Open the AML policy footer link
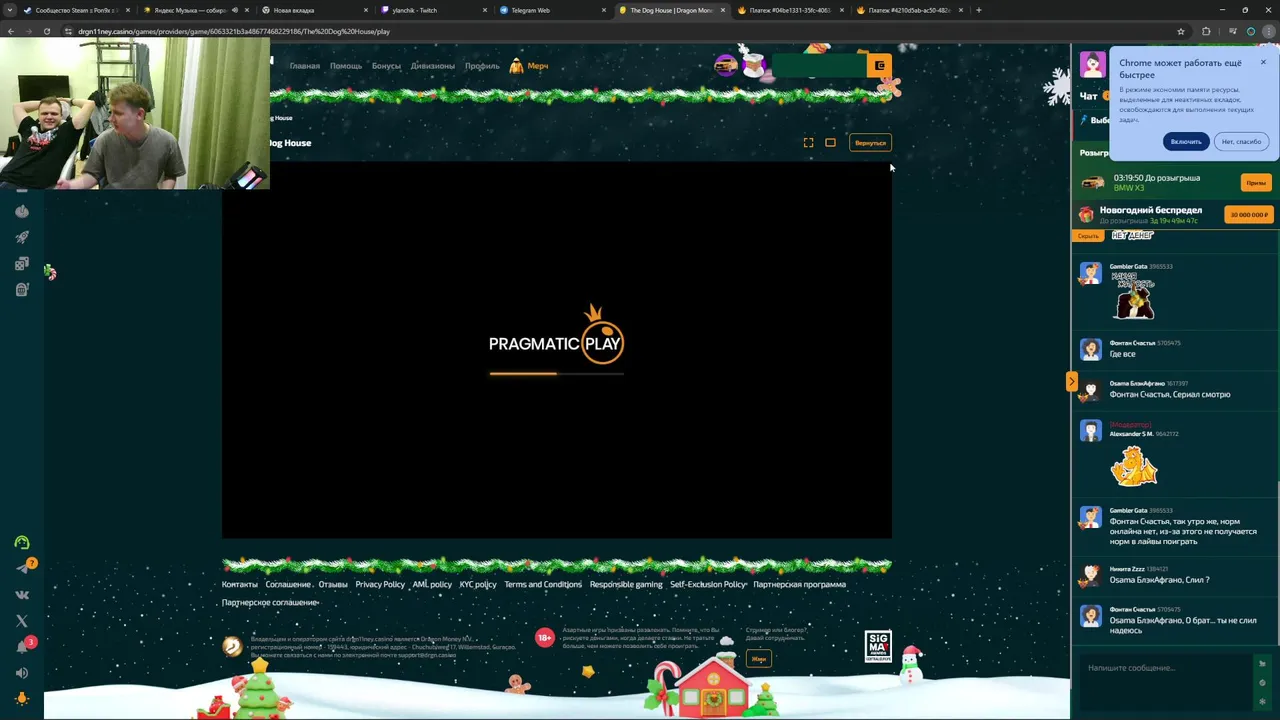 432,584
